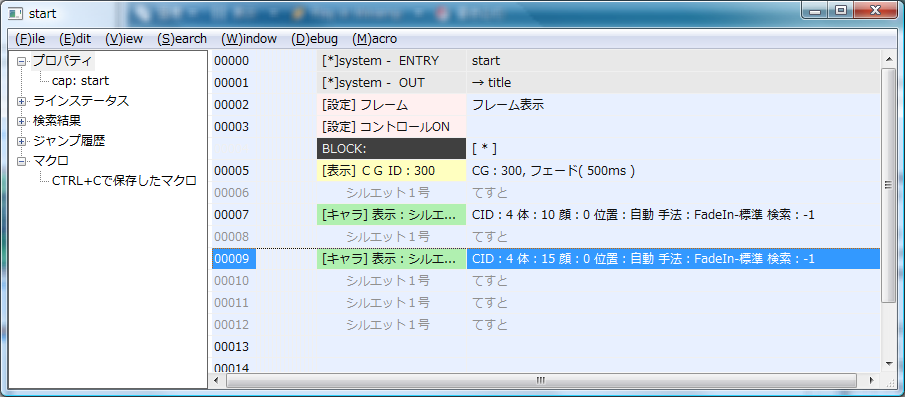This screenshot has height=397, width=905.
Task: Select the ジャンプ履歴 tree item
Action: click(x=69, y=141)
